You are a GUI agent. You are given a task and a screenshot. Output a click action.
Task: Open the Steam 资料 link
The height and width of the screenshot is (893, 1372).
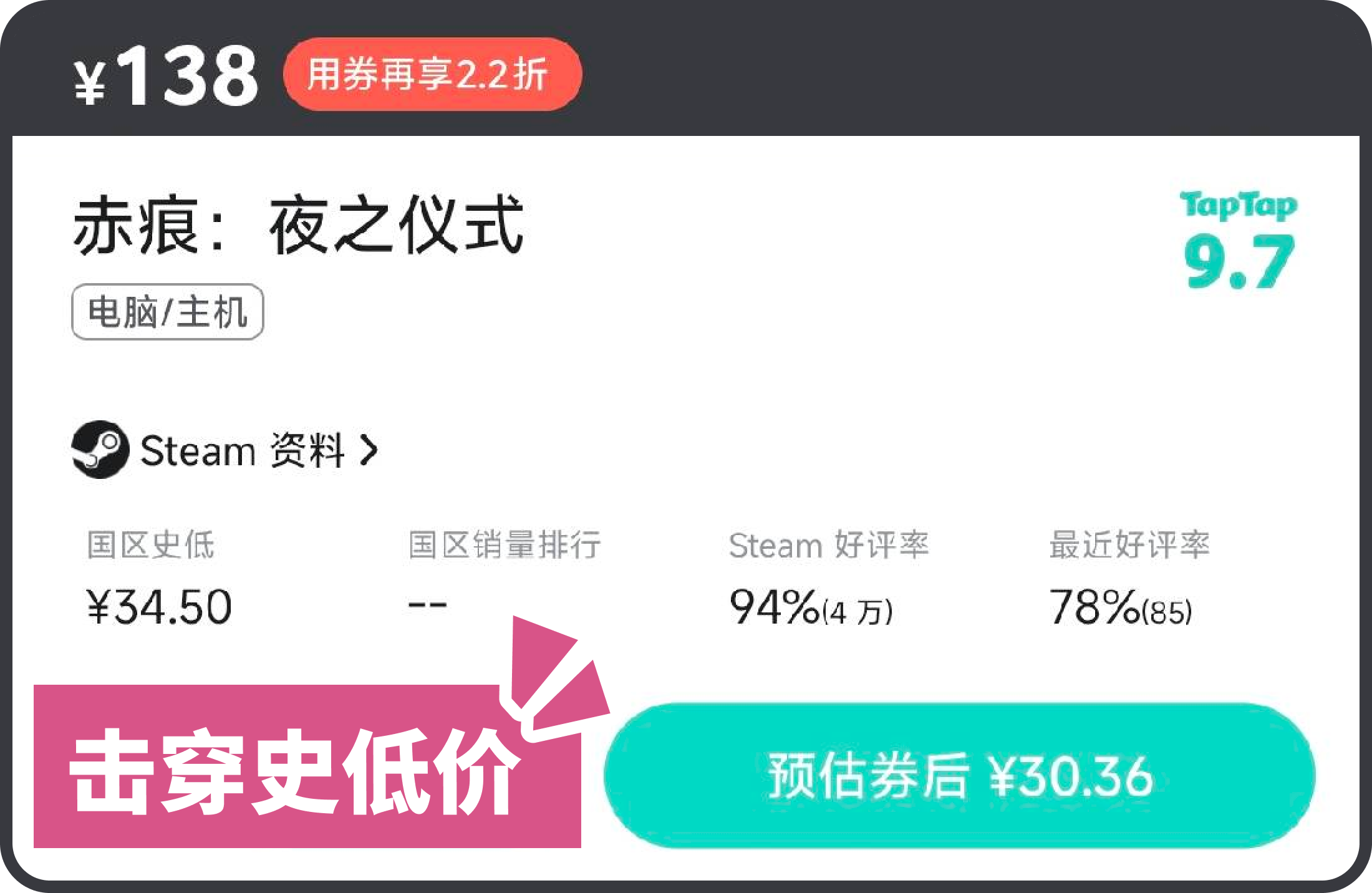coord(242,450)
